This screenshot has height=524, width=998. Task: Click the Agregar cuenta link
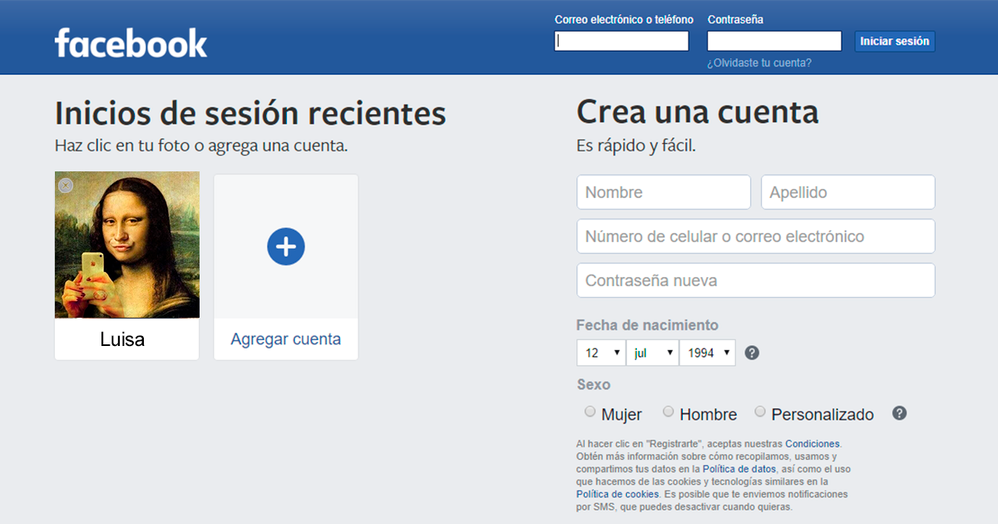(x=286, y=339)
